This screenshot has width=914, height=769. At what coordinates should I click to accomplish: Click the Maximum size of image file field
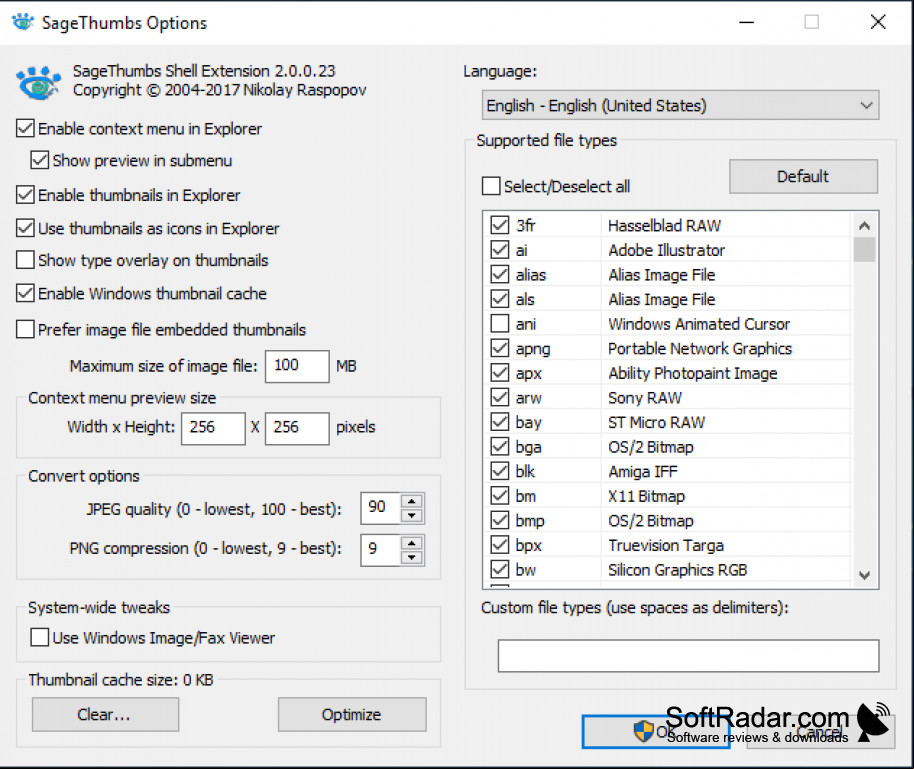coord(297,366)
